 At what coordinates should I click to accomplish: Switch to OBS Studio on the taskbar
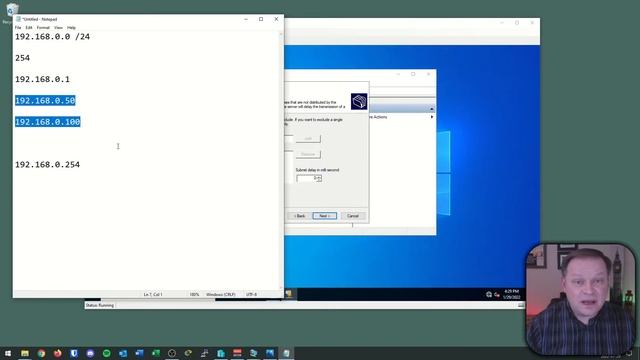click(x=172, y=353)
